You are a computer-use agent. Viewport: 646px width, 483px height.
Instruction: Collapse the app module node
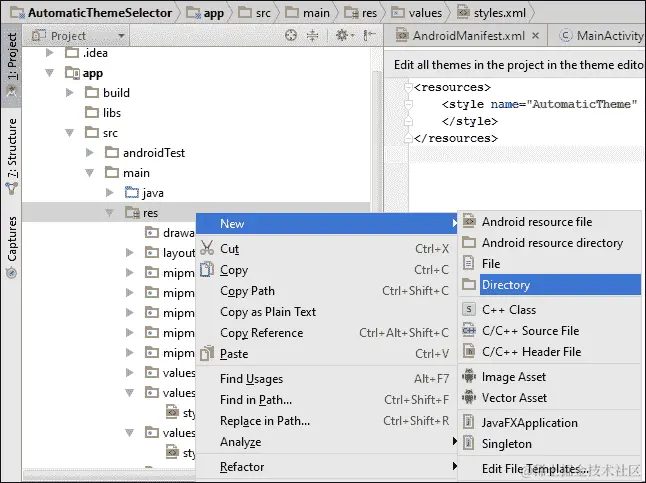tap(49, 73)
